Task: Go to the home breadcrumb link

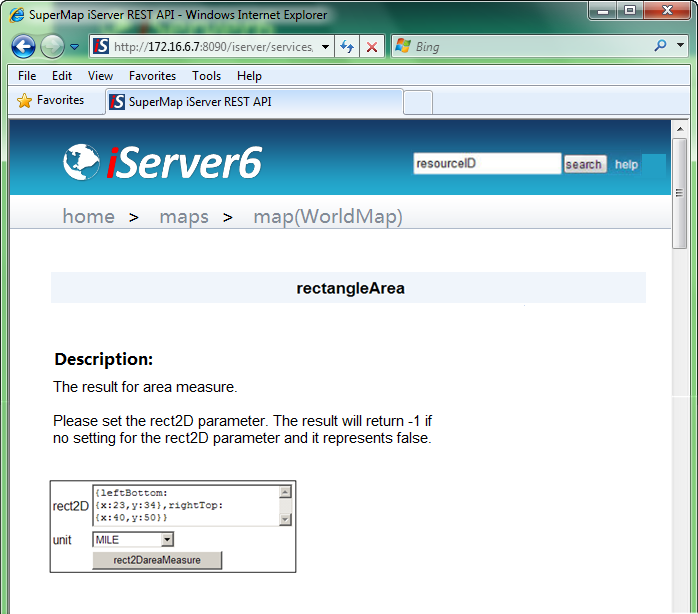Action: coord(88,217)
